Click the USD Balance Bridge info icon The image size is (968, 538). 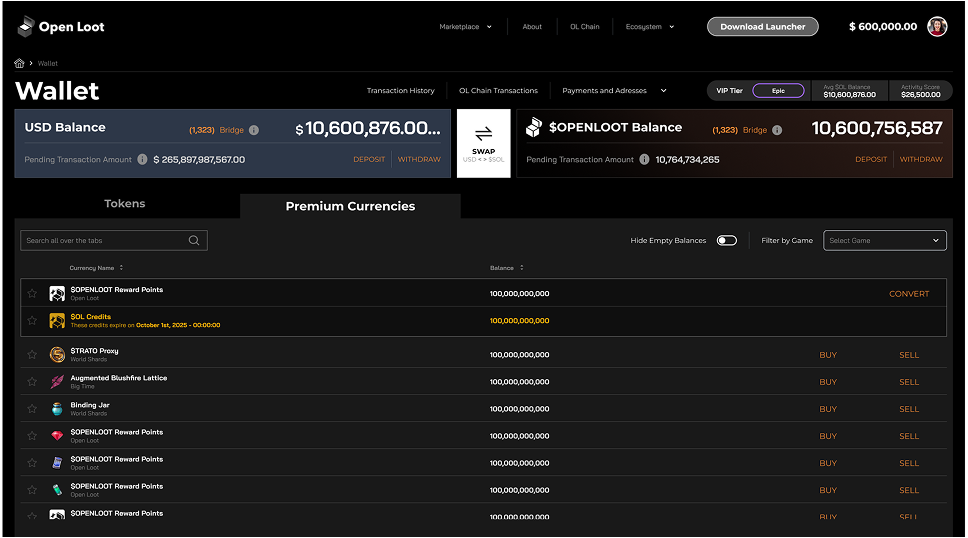[x=254, y=130]
